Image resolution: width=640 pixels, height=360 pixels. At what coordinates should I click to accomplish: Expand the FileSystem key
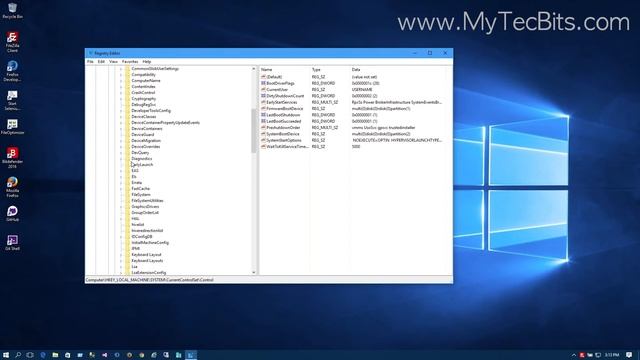(121, 195)
